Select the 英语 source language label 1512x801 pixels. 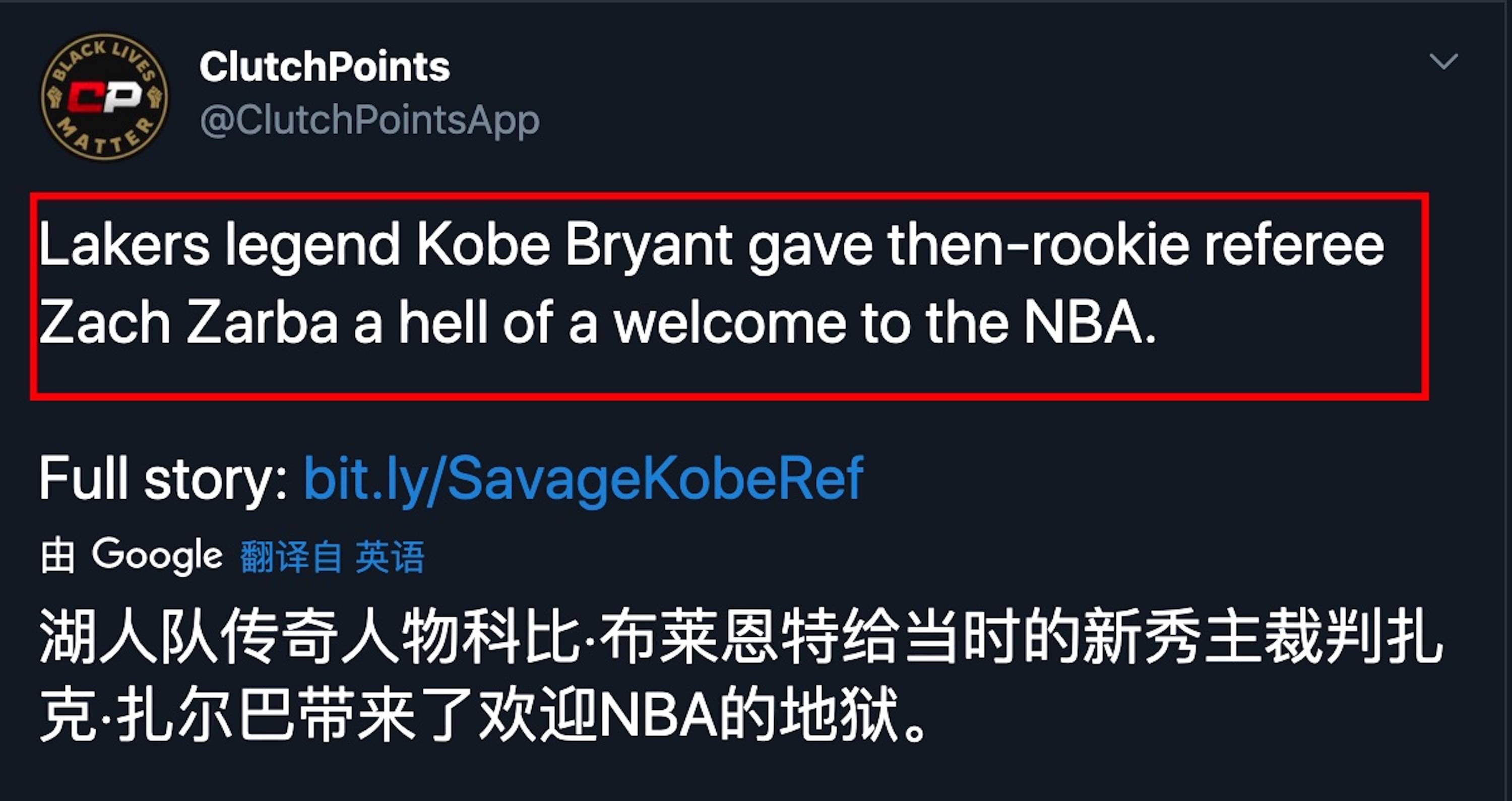pos(390,556)
